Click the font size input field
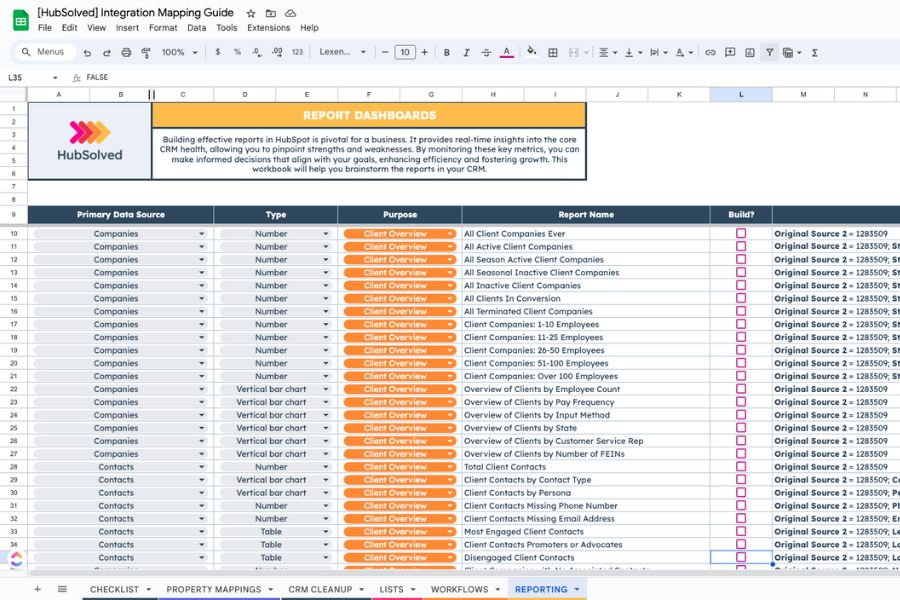Screen dimensions: 900x600 pyautogui.click(x=405, y=52)
